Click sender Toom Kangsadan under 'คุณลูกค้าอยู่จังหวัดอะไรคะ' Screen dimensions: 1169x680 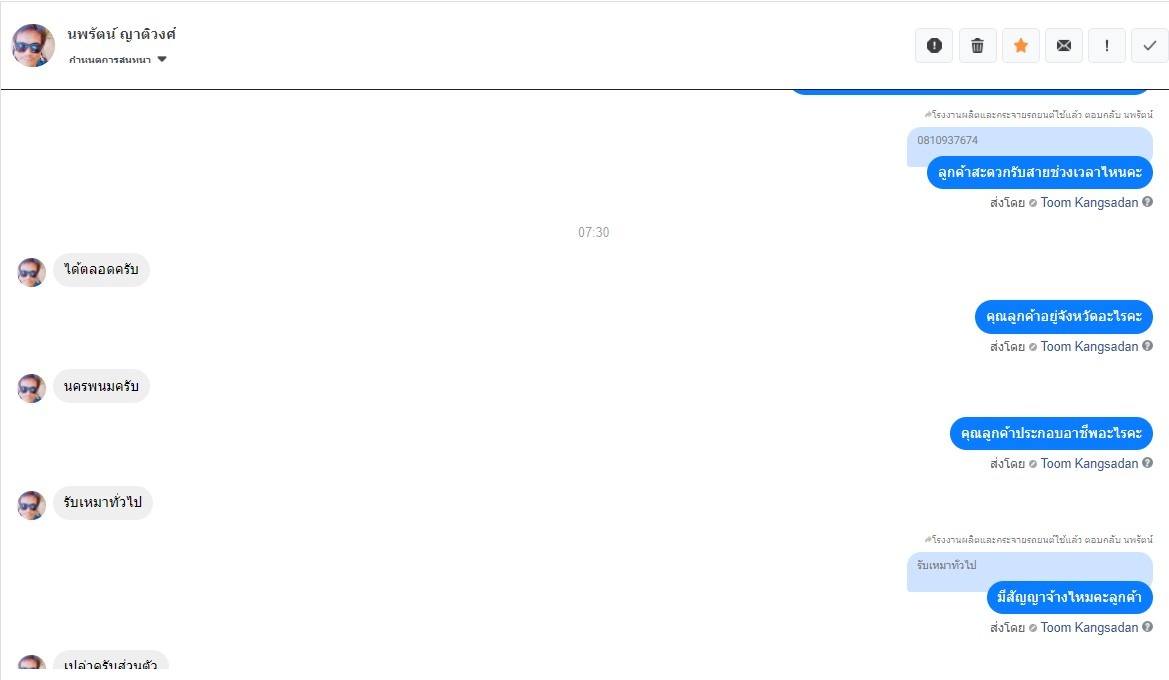pyautogui.click(x=1089, y=347)
